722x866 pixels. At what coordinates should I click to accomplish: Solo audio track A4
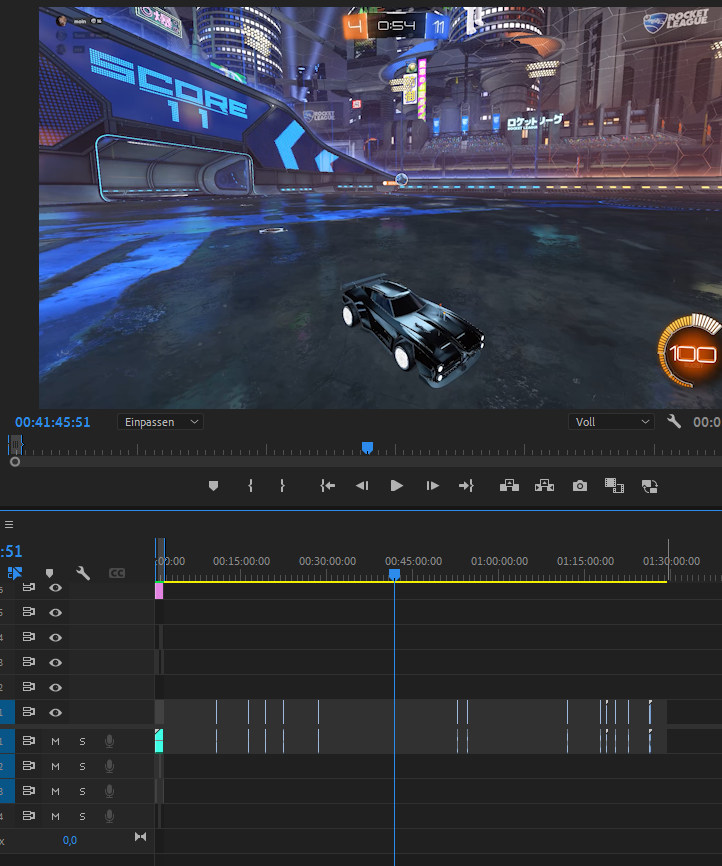pos(82,816)
